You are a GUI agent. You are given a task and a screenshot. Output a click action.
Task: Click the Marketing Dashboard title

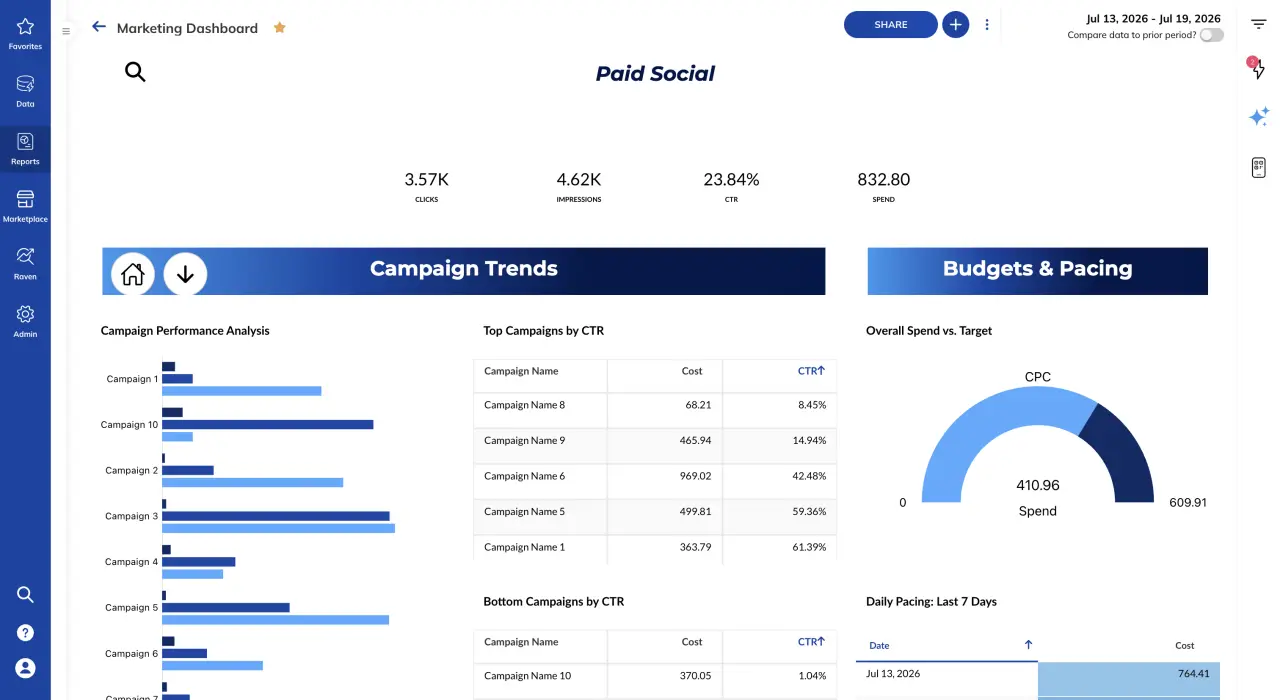pos(187,28)
